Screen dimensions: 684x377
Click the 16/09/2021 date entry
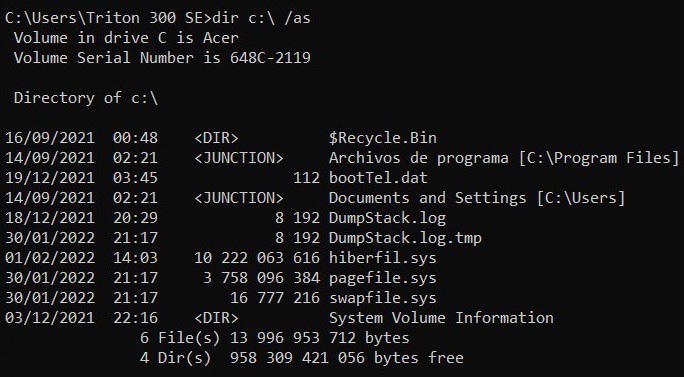pos(50,138)
